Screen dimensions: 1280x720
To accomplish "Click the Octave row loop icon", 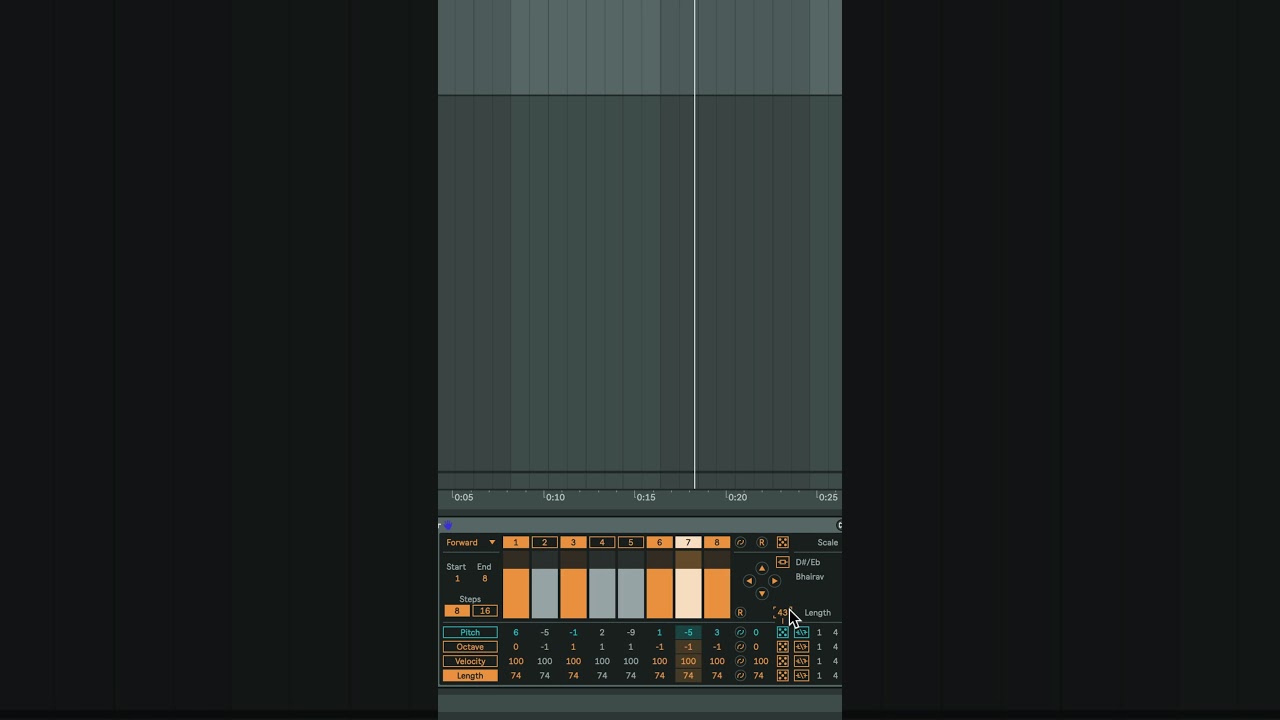I will tap(741, 647).
